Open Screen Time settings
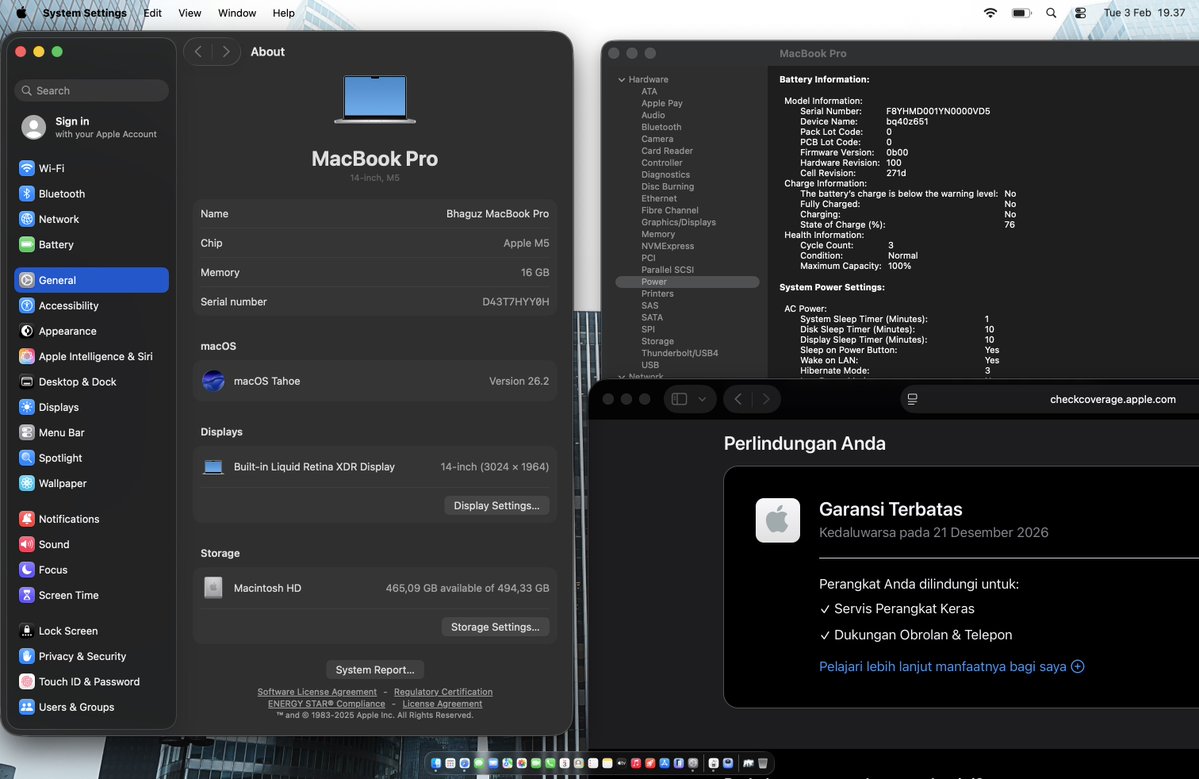The width and height of the screenshot is (1199, 779). point(91,595)
